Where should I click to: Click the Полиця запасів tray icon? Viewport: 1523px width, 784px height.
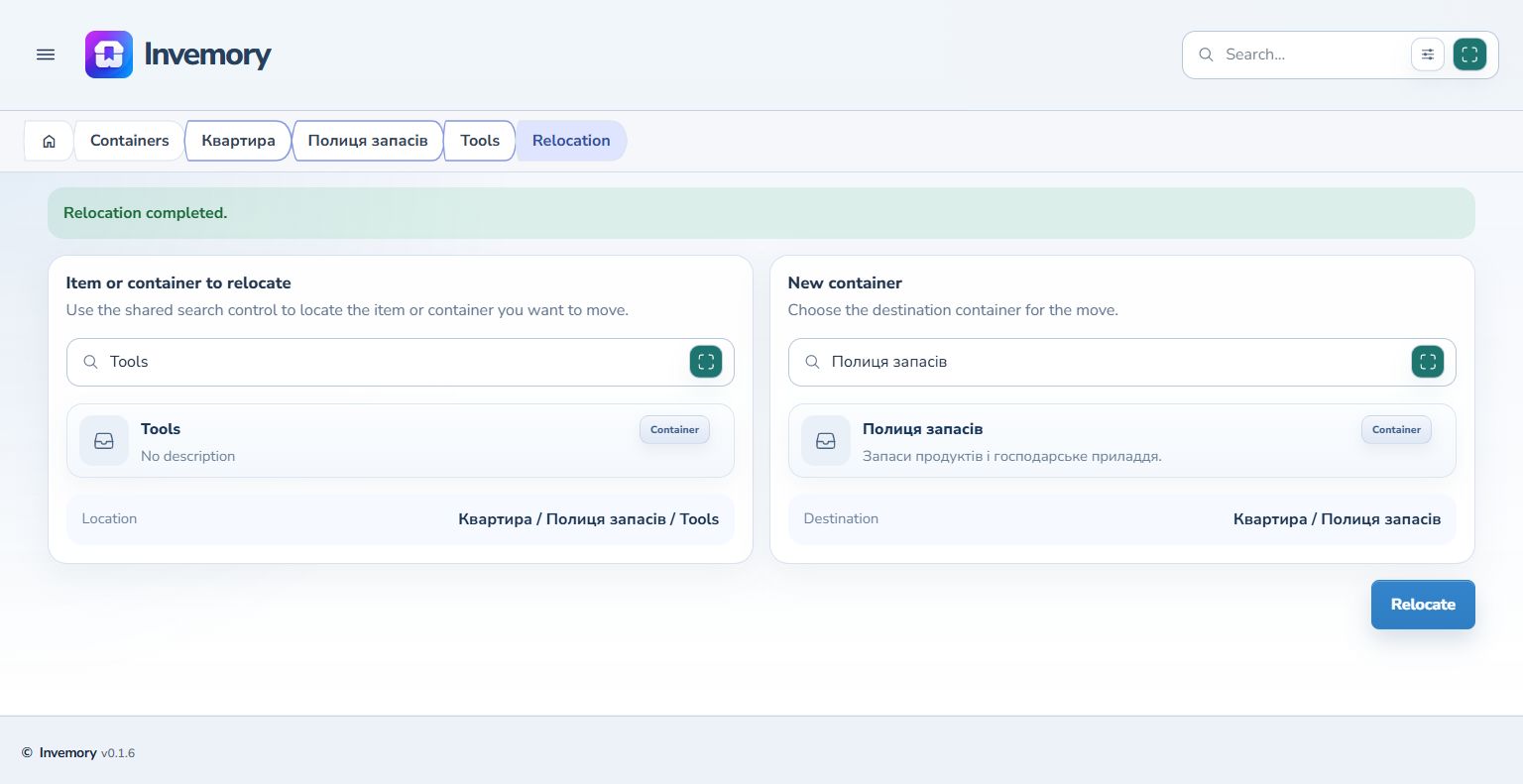826,441
